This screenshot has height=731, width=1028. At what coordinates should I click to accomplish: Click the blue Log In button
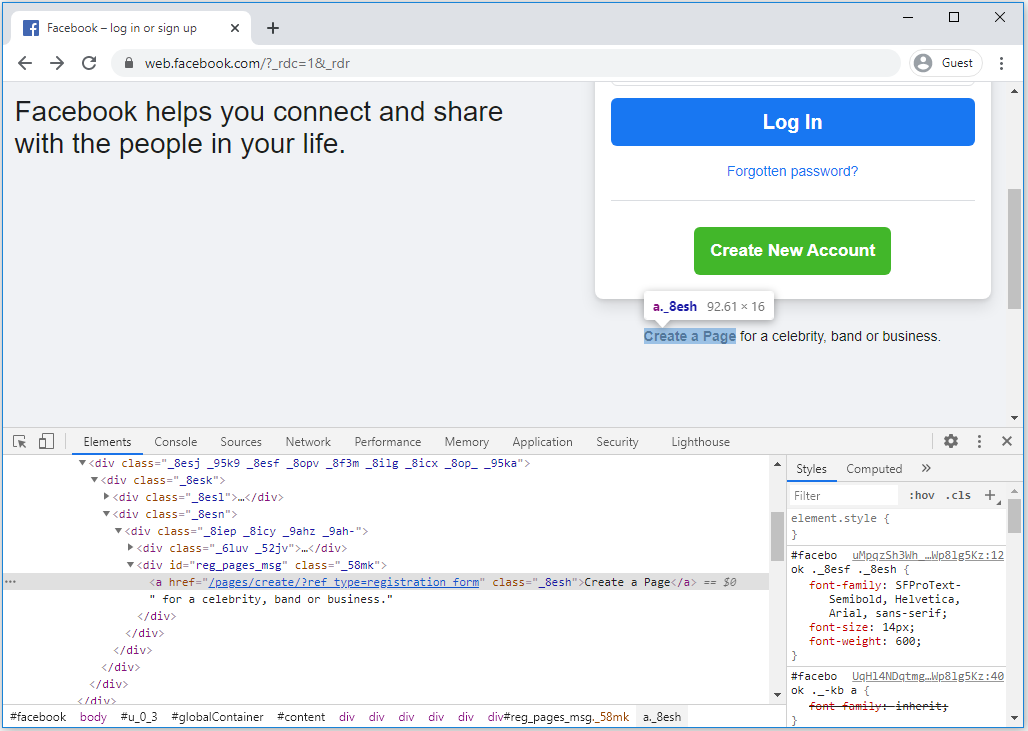click(x=793, y=122)
